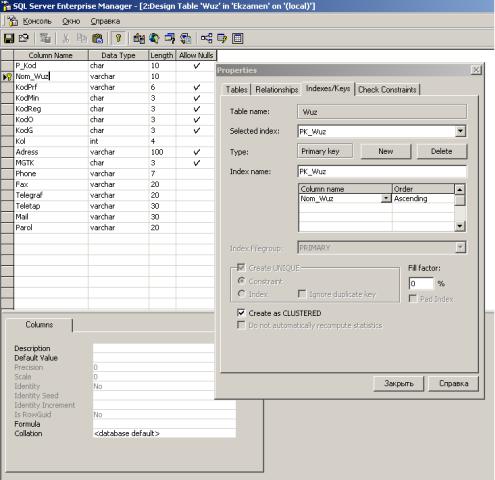Open Manage Constraints grid icon
Screen dimensions: 495x480
click(237, 38)
